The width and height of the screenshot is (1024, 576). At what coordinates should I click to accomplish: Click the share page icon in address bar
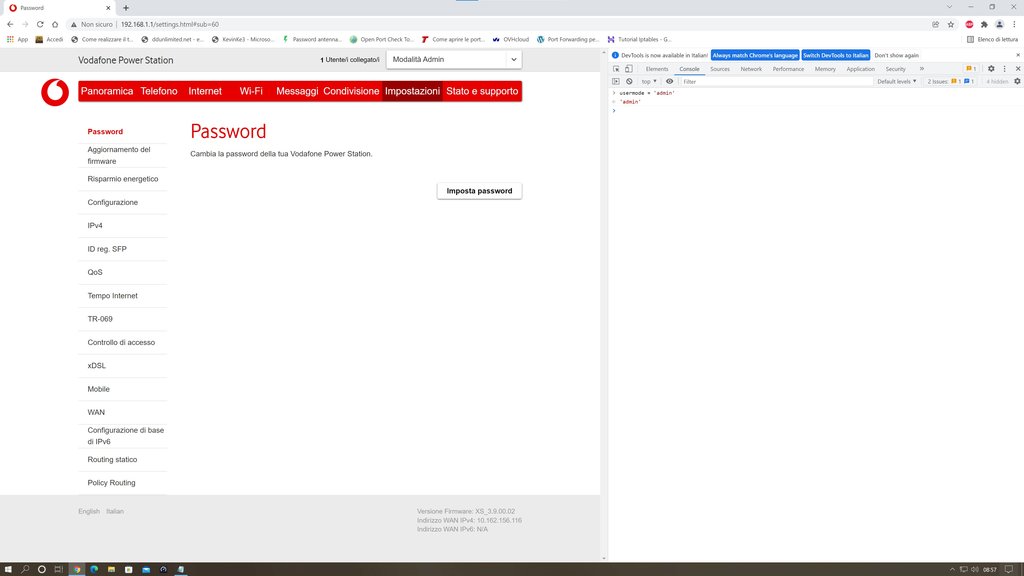tap(935, 24)
